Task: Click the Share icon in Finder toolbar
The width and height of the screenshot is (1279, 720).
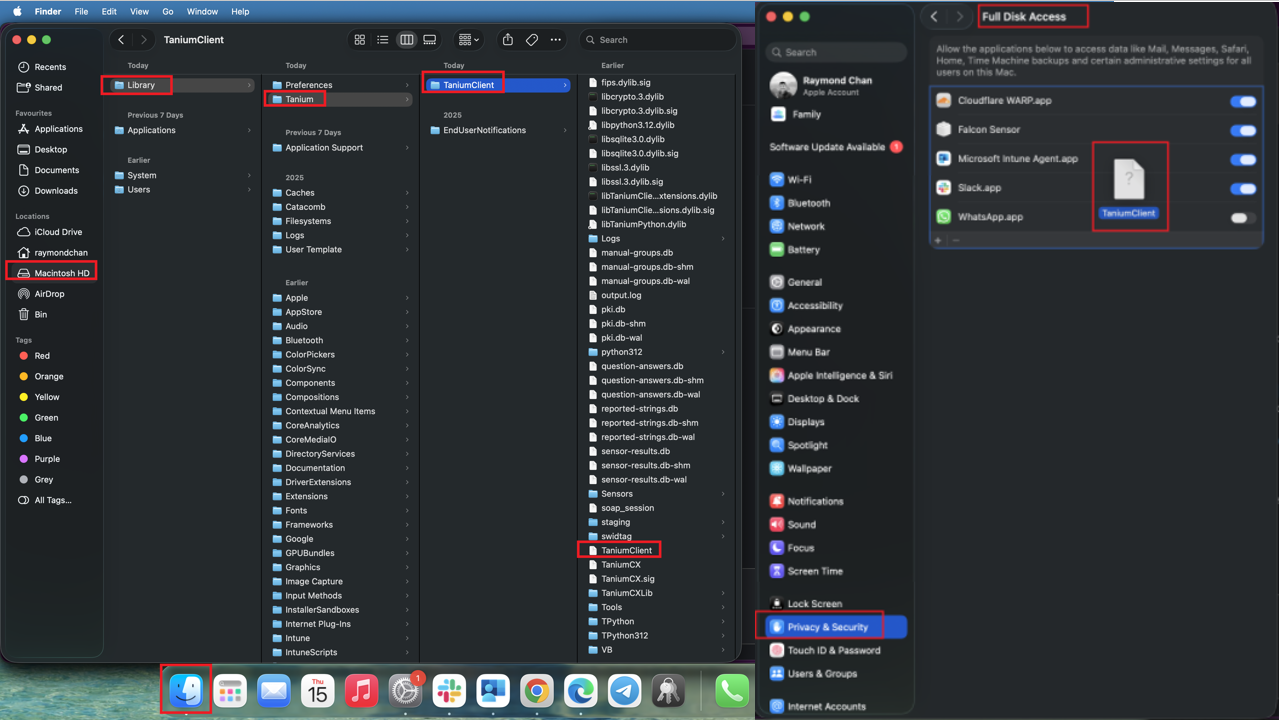Action: (x=508, y=40)
